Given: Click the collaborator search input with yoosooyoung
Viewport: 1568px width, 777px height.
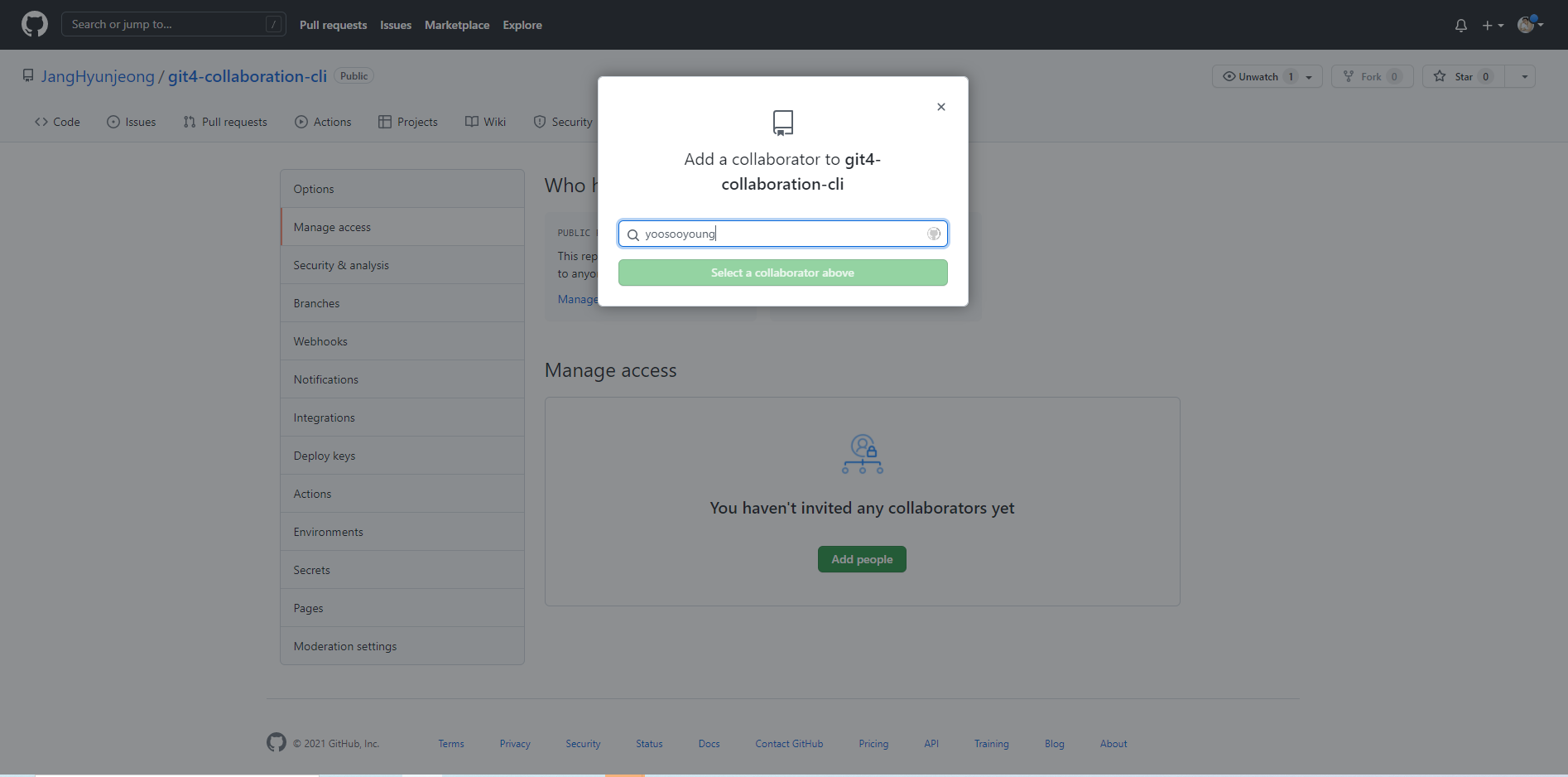Looking at the screenshot, I should [783, 234].
